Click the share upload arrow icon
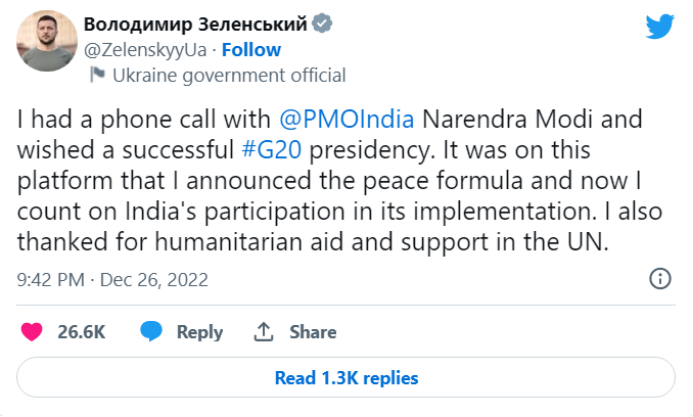Screen dimensions: 693x417 (x=264, y=332)
